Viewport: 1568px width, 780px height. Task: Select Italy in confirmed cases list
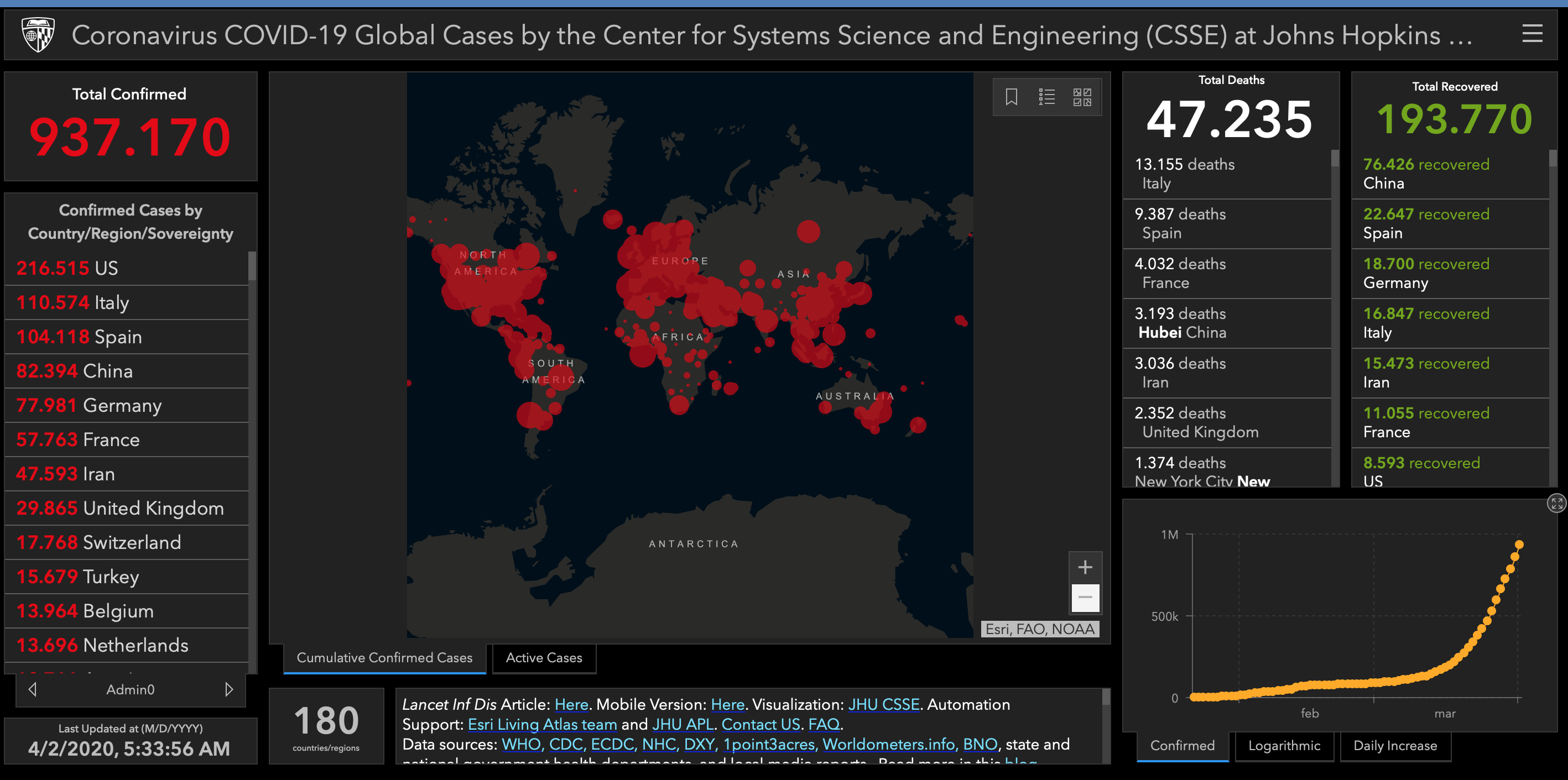pos(127,302)
